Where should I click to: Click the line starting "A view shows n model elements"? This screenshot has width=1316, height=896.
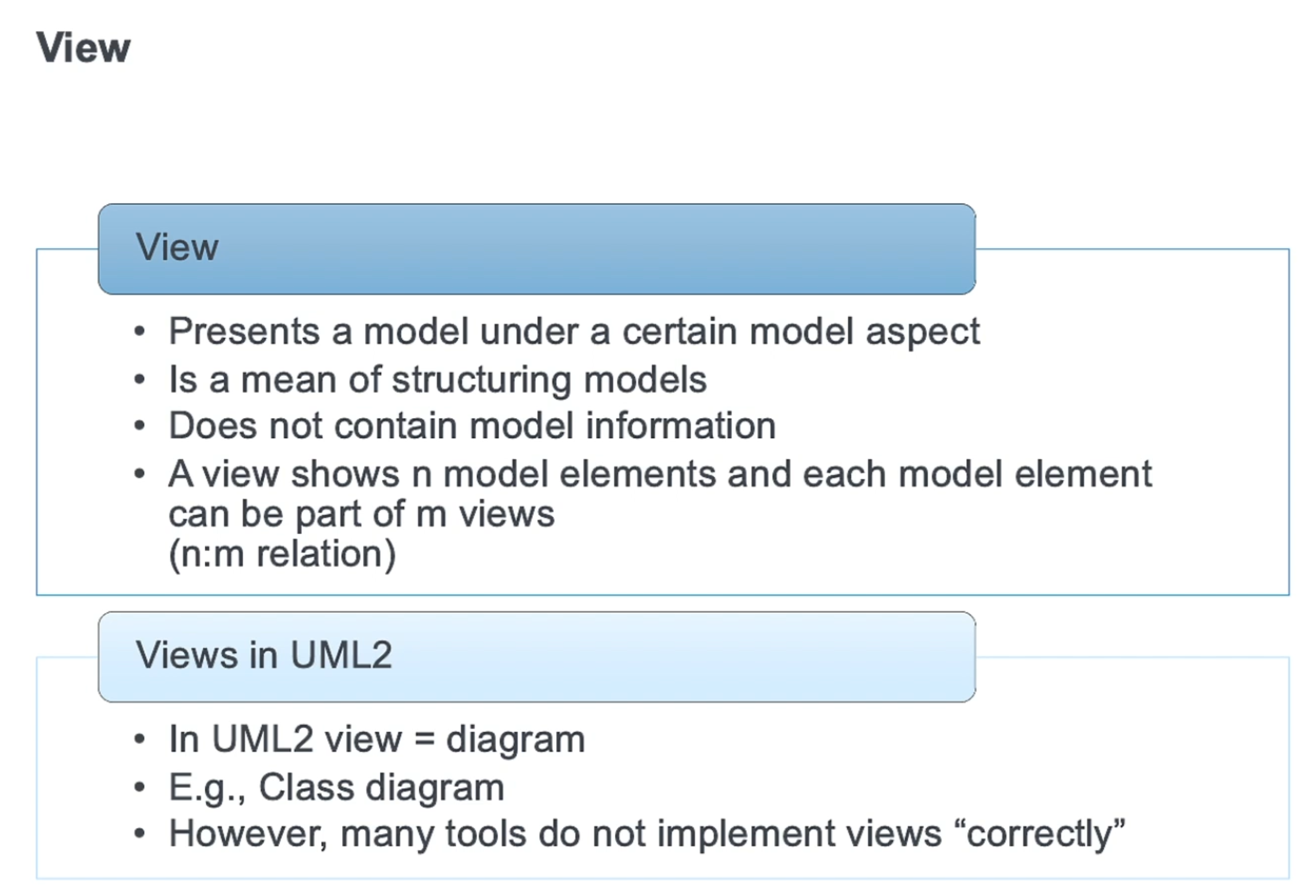pyautogui.click(x=660, y=474)
